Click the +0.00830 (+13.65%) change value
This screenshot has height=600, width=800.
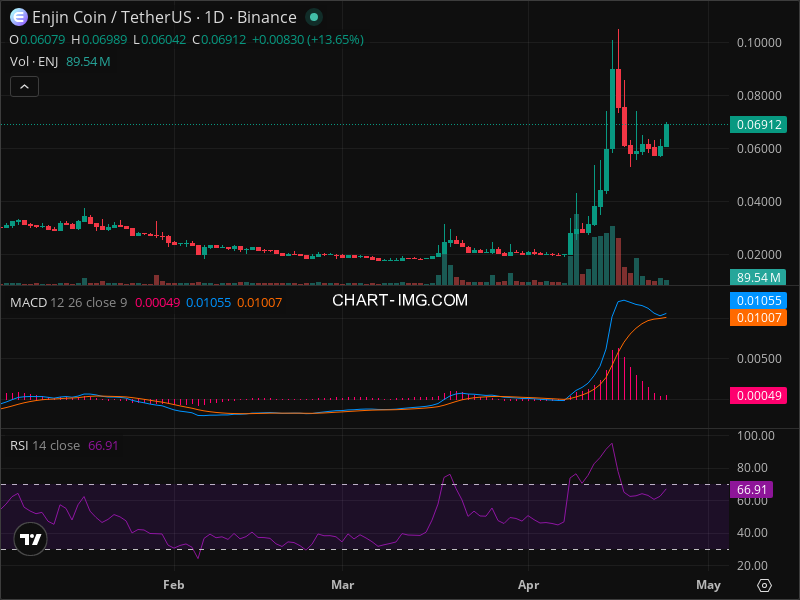[x=308, y=40]
